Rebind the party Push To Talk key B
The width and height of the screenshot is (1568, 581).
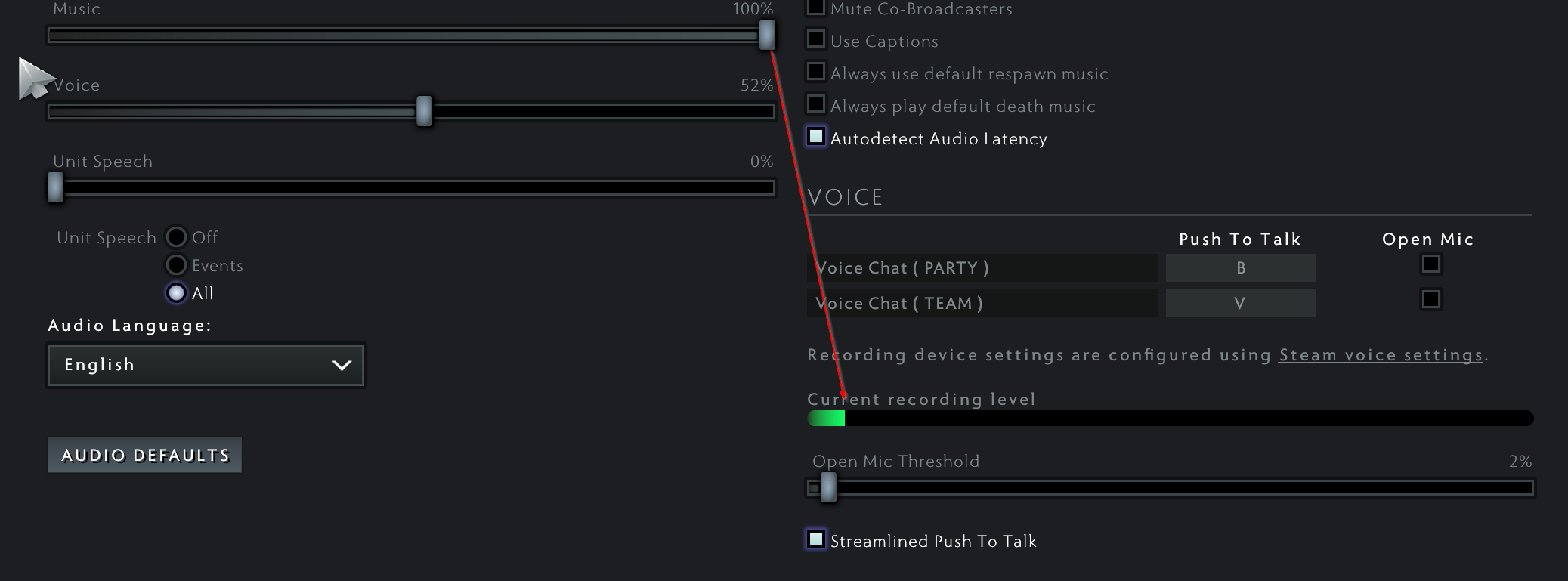pos(1240,267)
